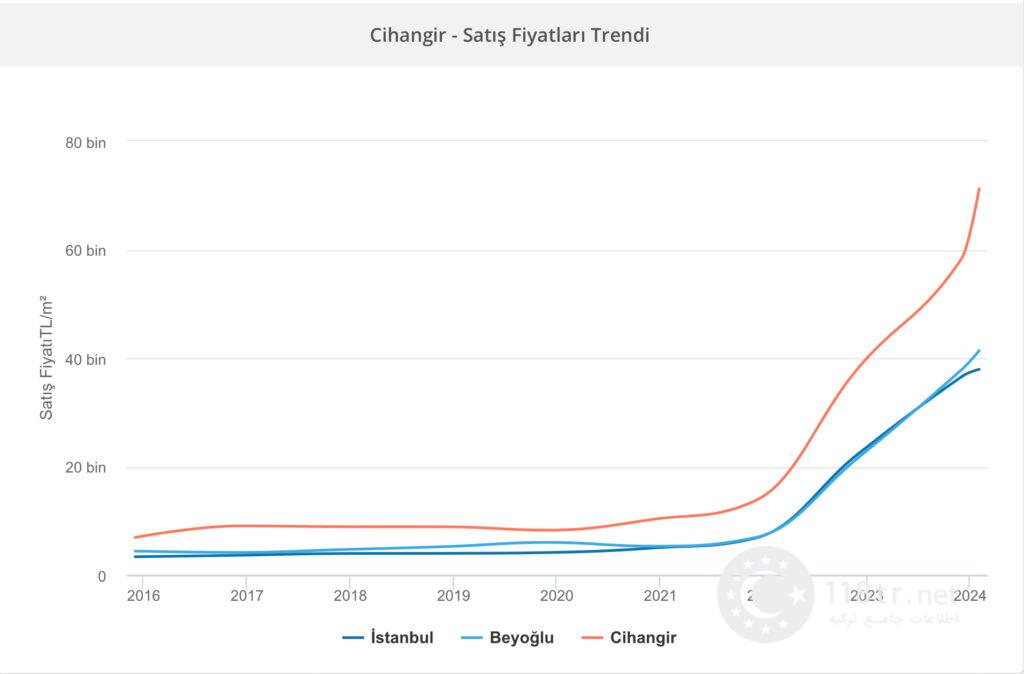Click the Satış Fiyatı TL/m² axis title

point(46,358)
